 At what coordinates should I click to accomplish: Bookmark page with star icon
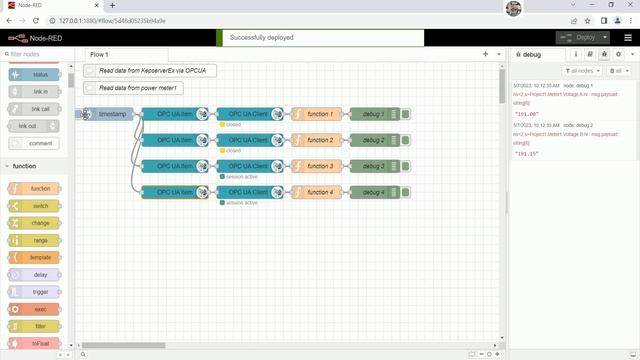point(587,21)
